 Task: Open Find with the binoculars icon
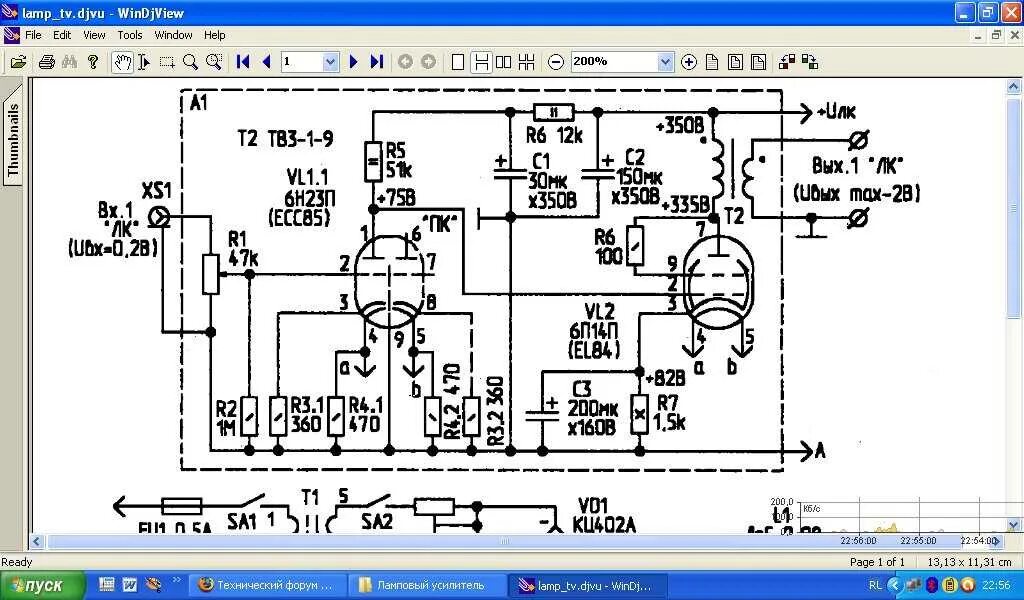tap(69, 62)
